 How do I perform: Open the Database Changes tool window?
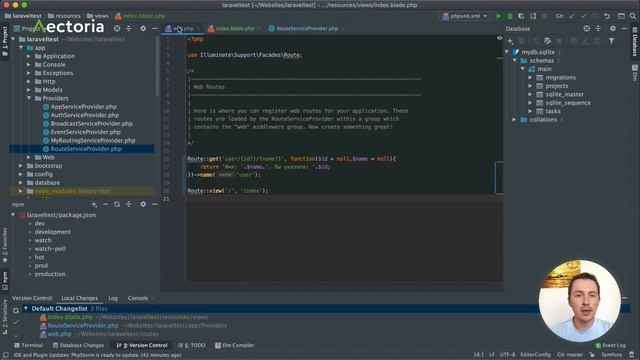point(78,345)
